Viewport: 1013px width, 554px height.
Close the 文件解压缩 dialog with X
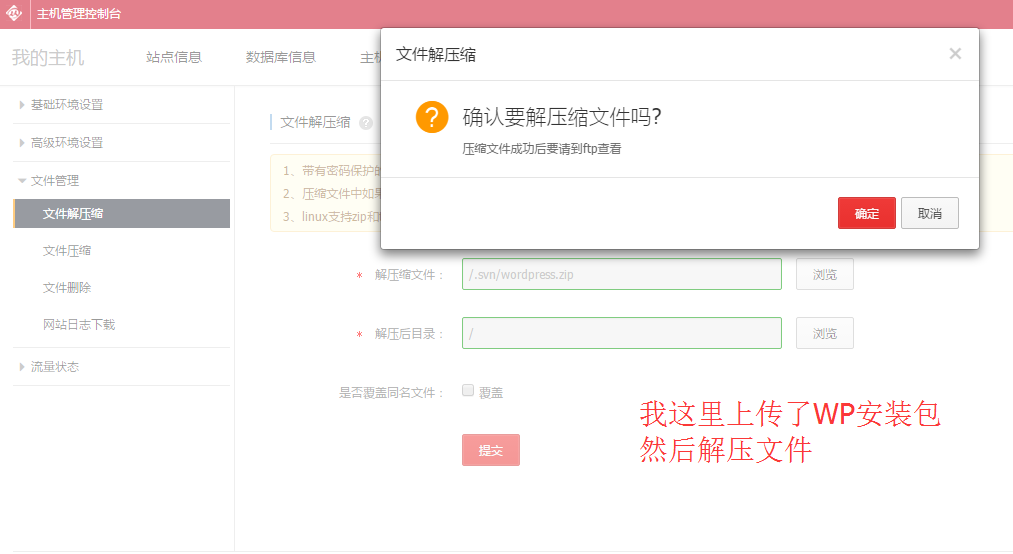[x=955, y=54]
